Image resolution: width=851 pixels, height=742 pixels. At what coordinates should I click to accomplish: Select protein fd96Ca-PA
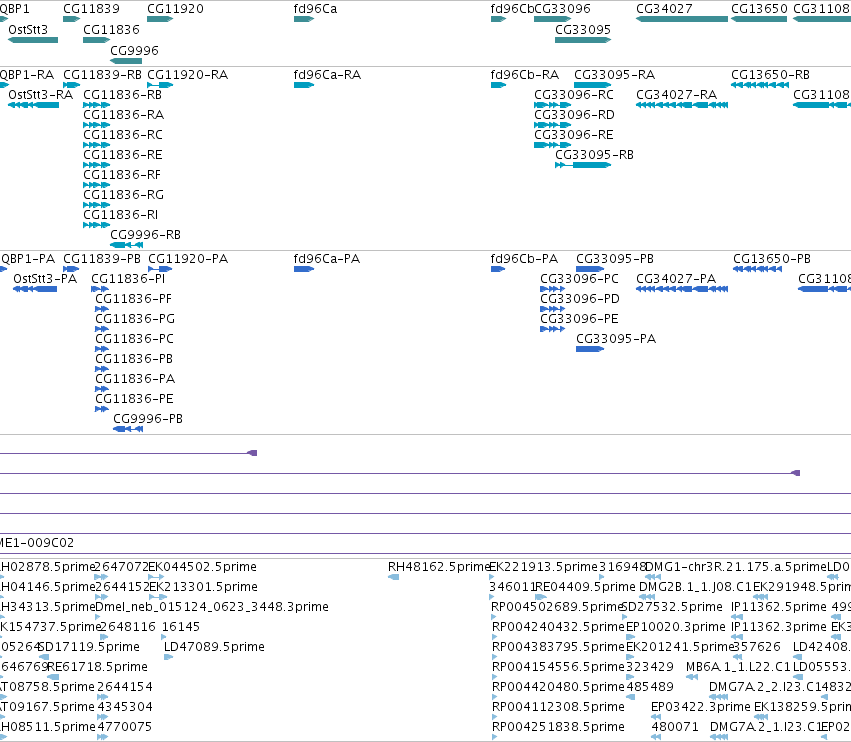point(327,258)
